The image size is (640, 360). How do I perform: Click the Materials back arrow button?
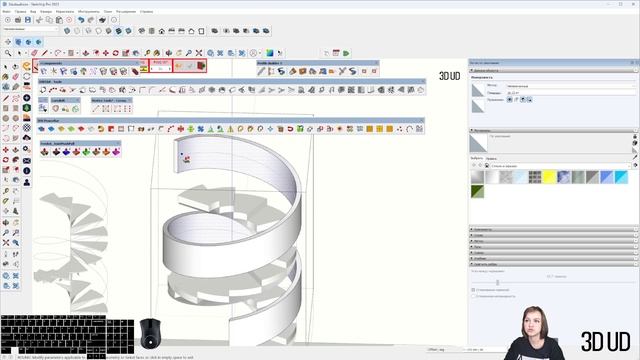click(x=474, y=166)
